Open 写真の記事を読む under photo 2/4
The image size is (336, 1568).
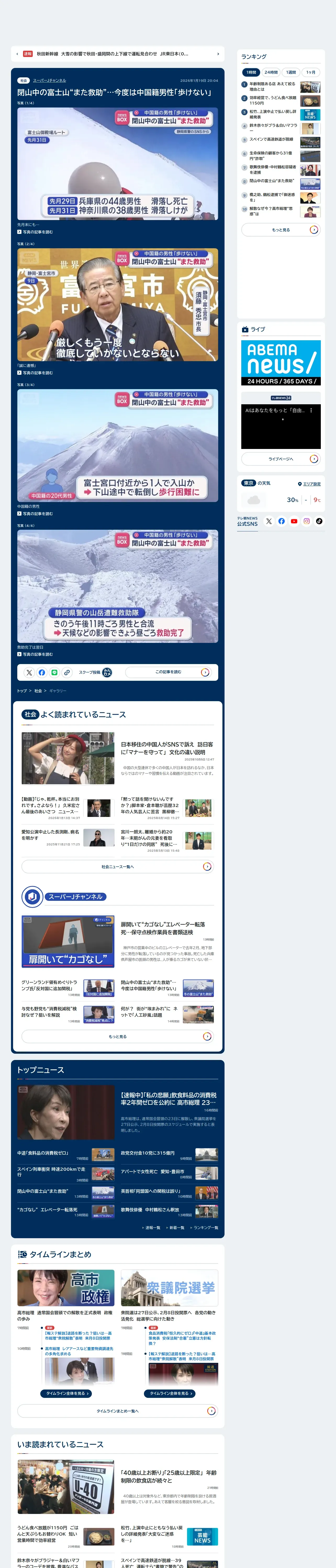[x=35, y=372]
